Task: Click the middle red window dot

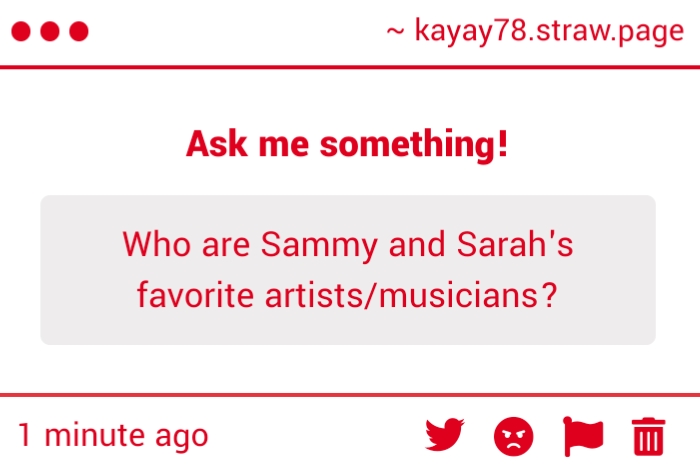Action: 50,31
